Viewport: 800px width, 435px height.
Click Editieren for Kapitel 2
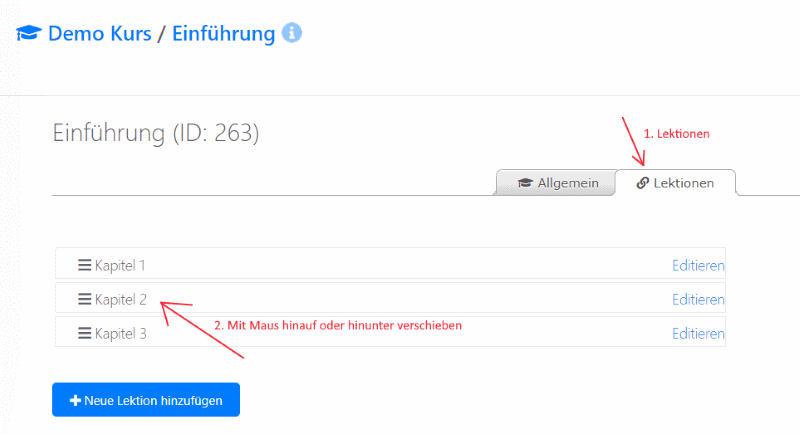pyautogui.click(x=697, y=299)
